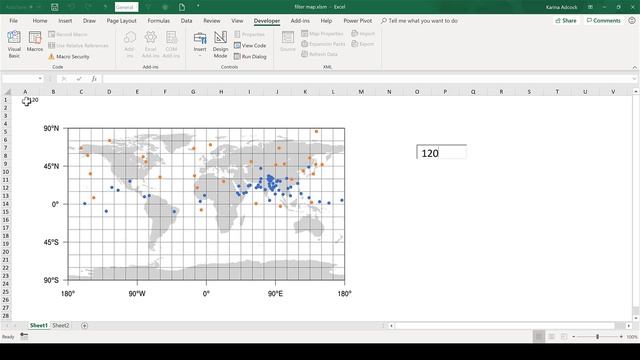
Task: Switch to the Formulas tab
Action: tap(158, 21)
